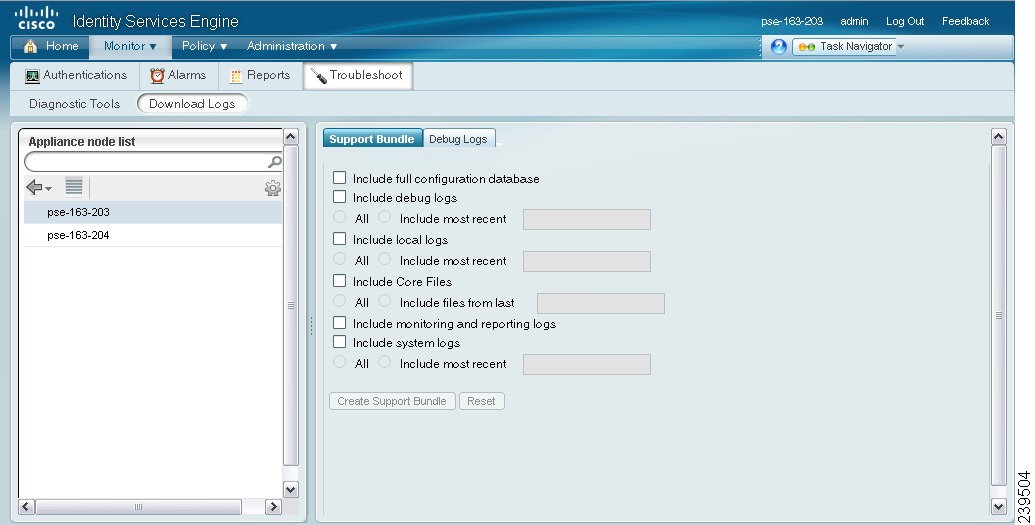Image resolution: width=1035 pixels, height=525 pixels.
Task: Expand dropdown arrow beside back arrow
Action: (49, 190)
